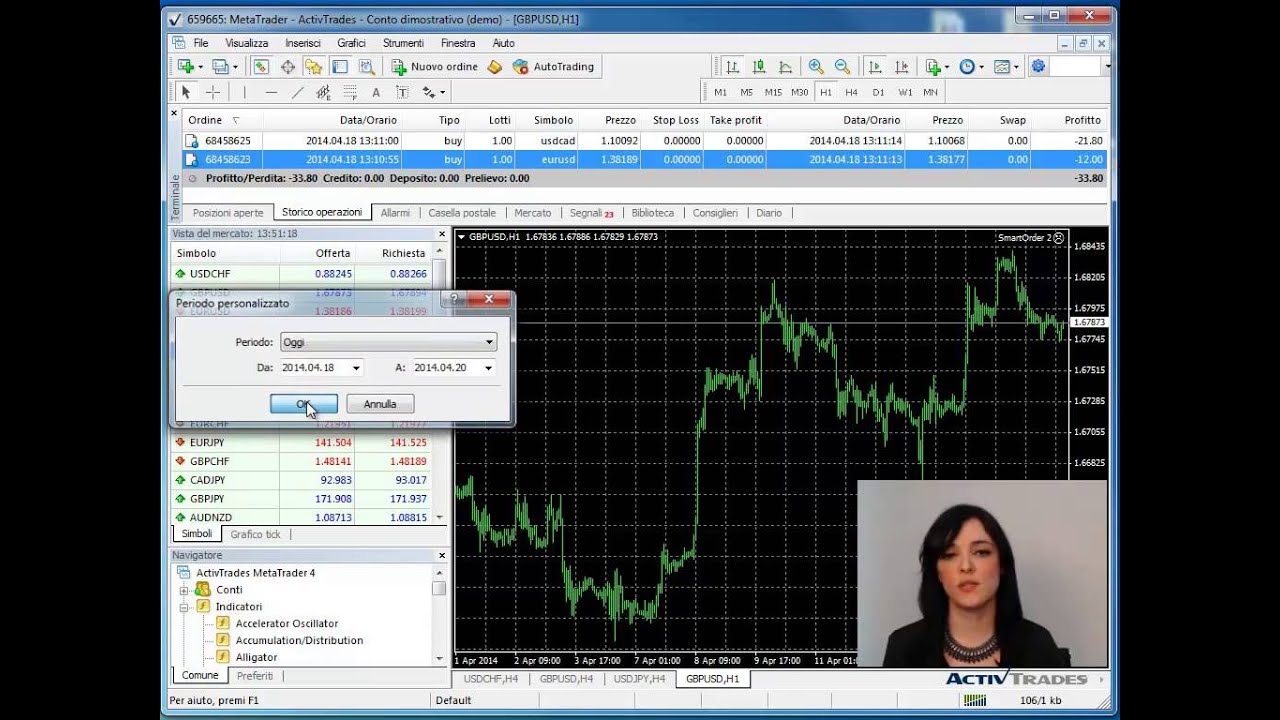Confirm the dialog with the OK button

[x=303, y=404]
